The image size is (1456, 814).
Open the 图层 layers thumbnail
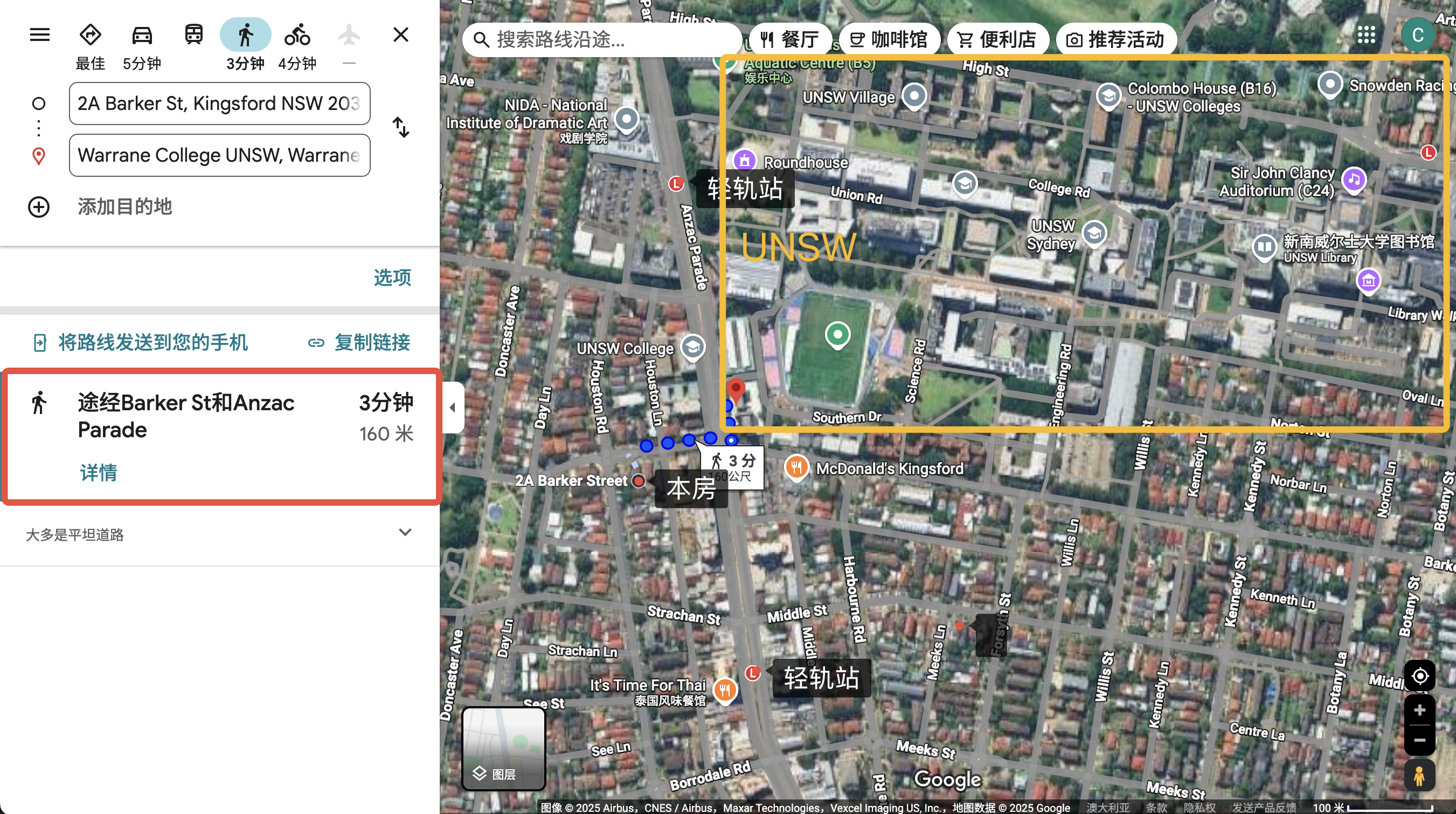504,748
